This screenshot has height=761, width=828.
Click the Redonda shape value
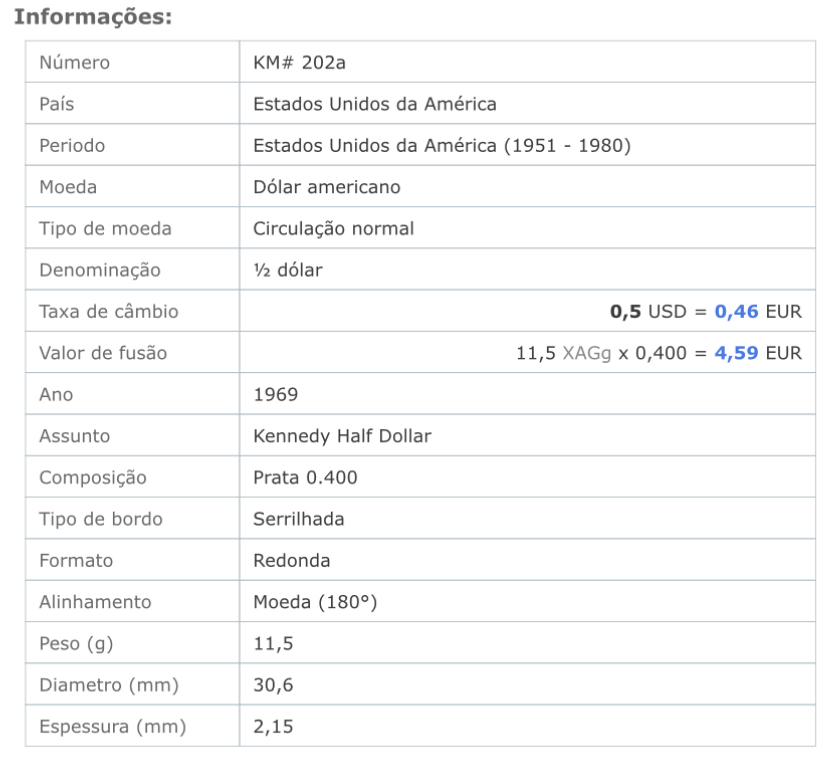tap(292, 561)
